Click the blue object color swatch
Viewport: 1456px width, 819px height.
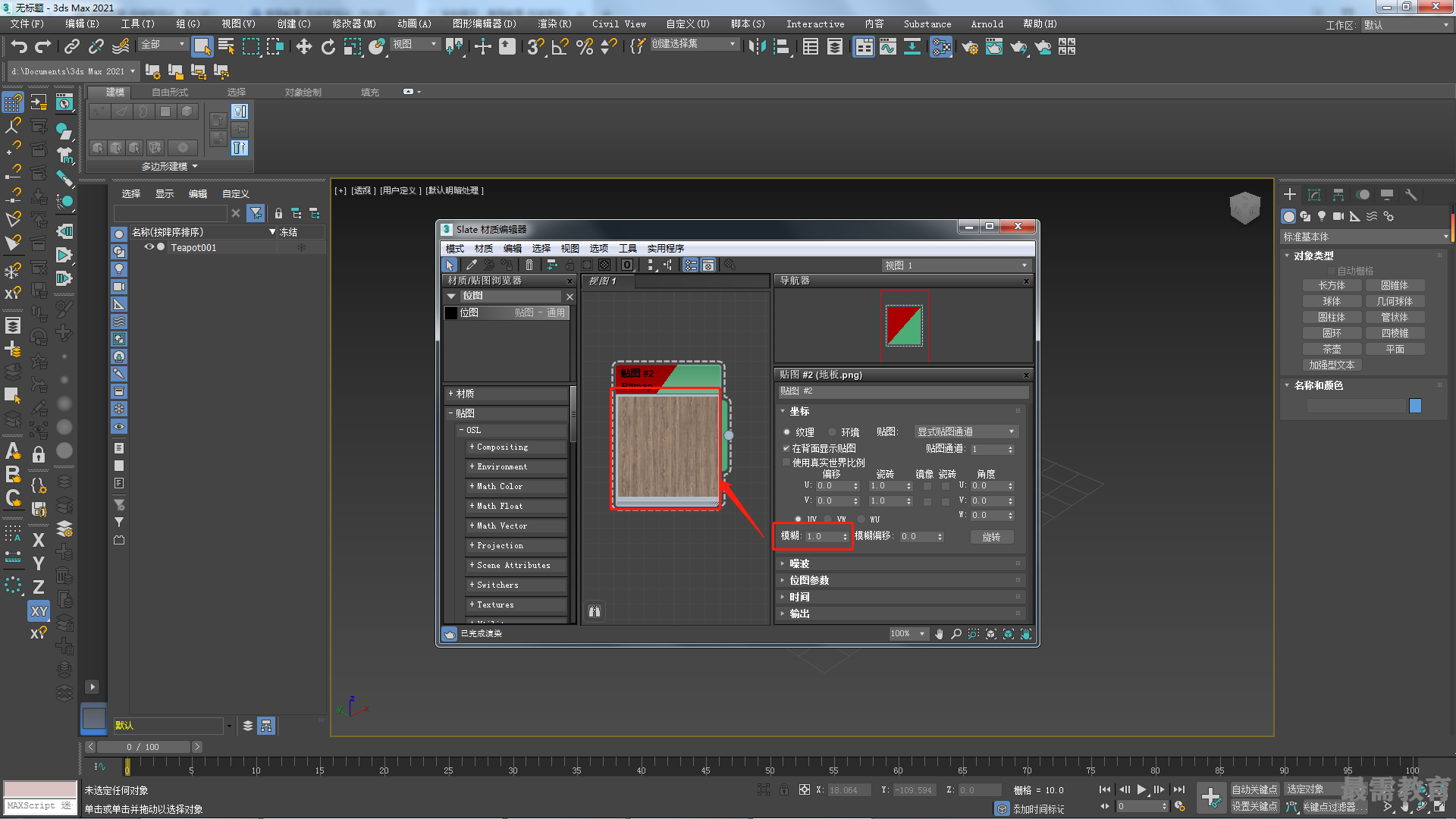click(x=1415, y=406)
